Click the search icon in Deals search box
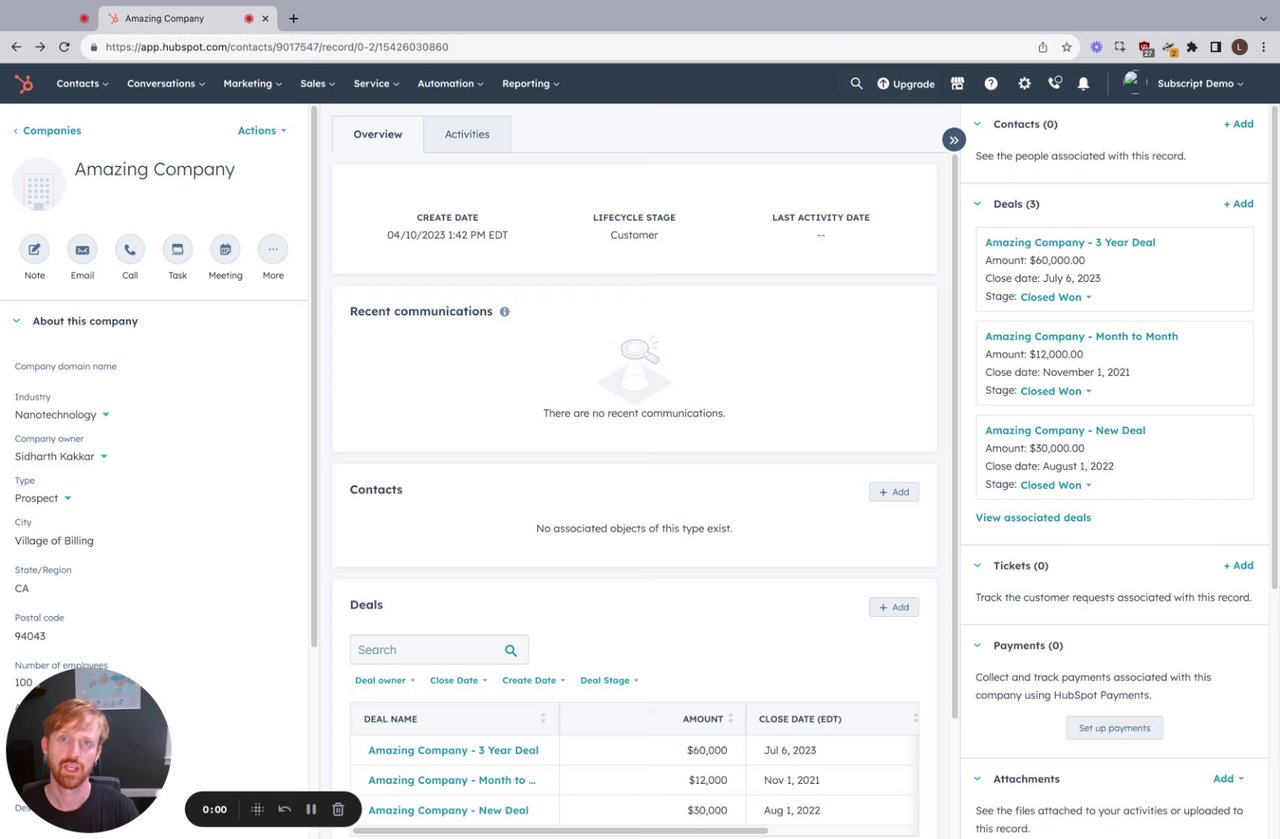This screenshot has width=1280, height=839. [x=511, y=650]
